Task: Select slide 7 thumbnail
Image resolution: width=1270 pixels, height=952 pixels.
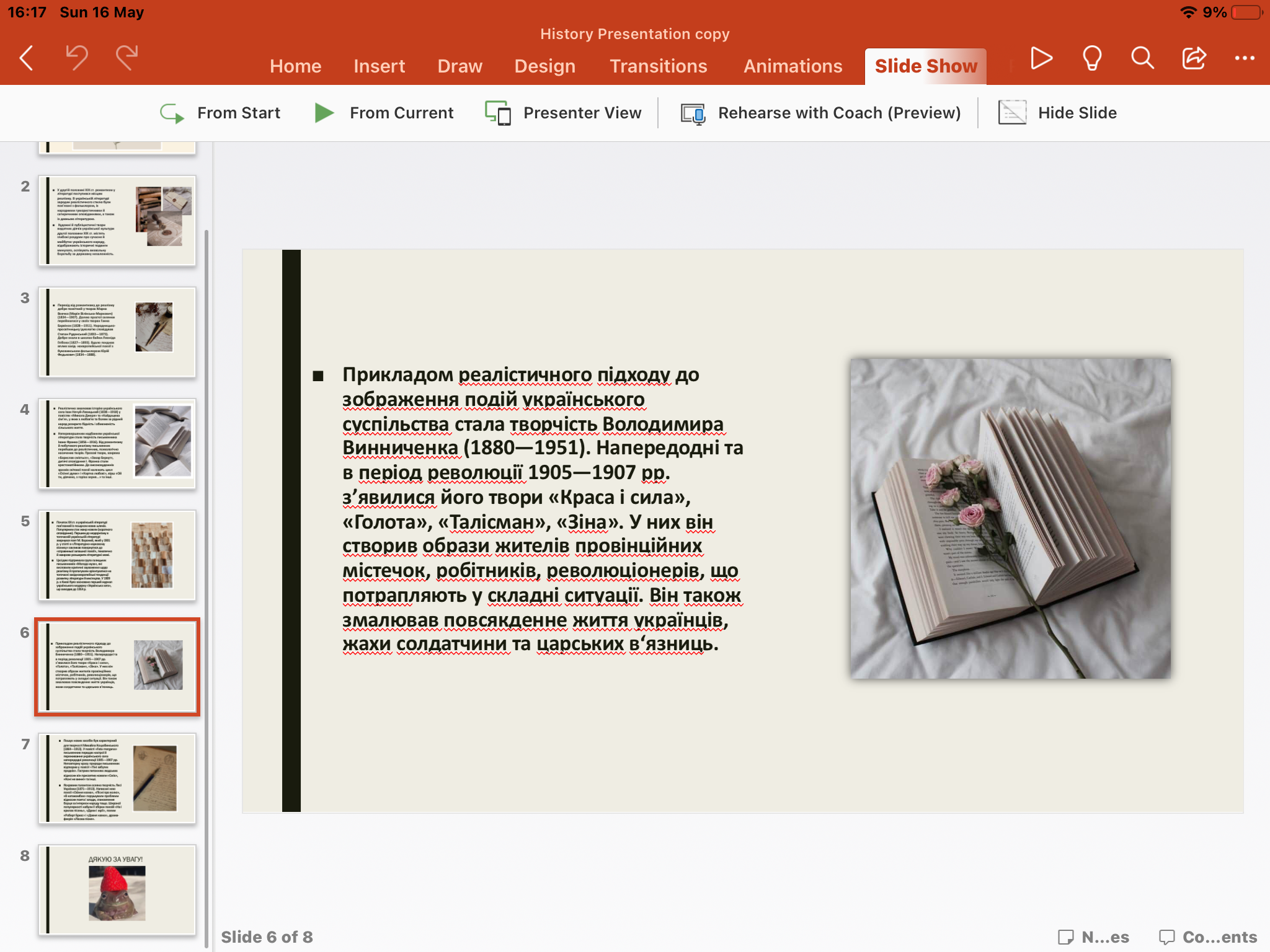Action: [x=117, y=778]
